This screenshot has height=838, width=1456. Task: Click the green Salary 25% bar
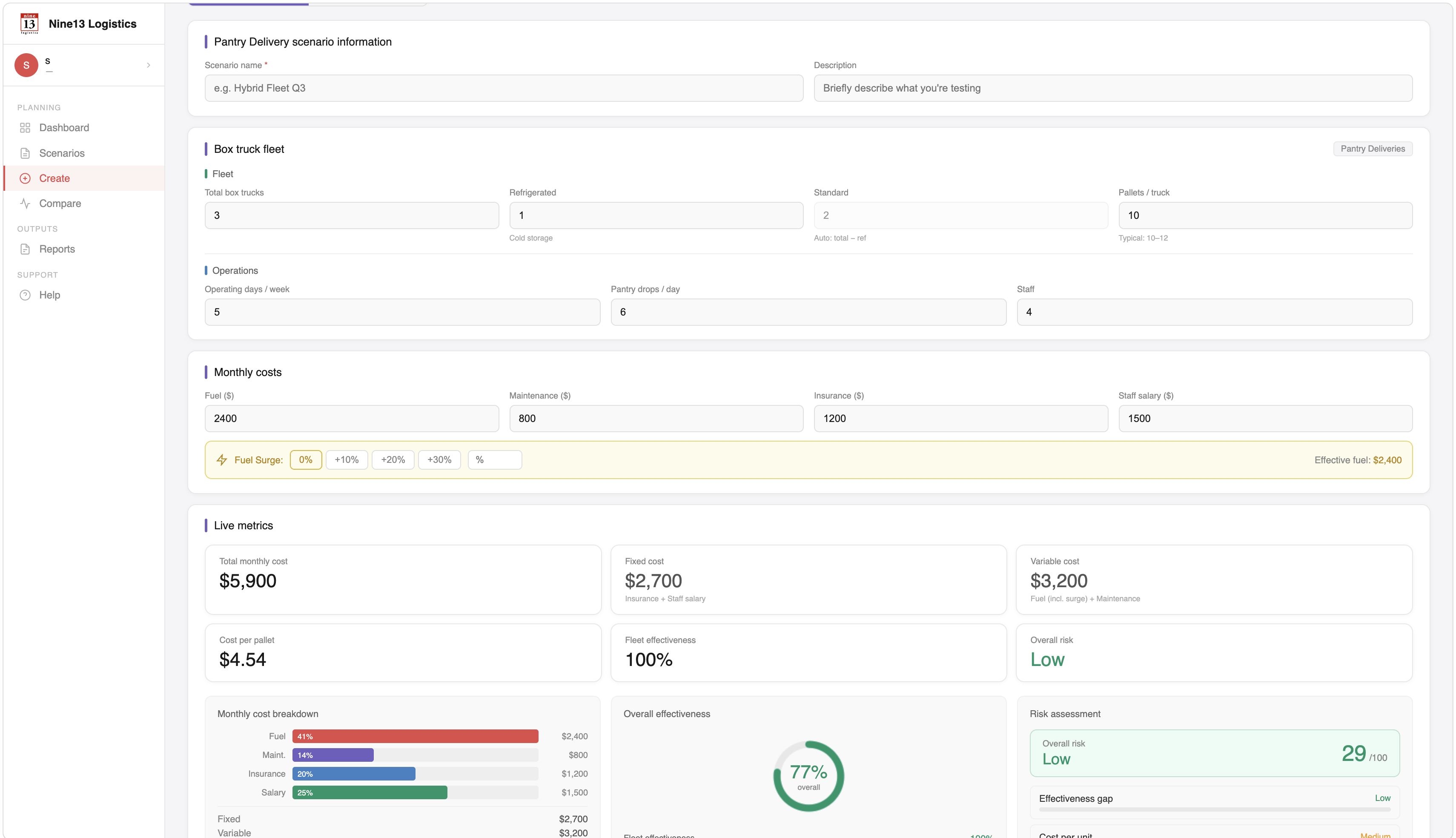[369, 792]
